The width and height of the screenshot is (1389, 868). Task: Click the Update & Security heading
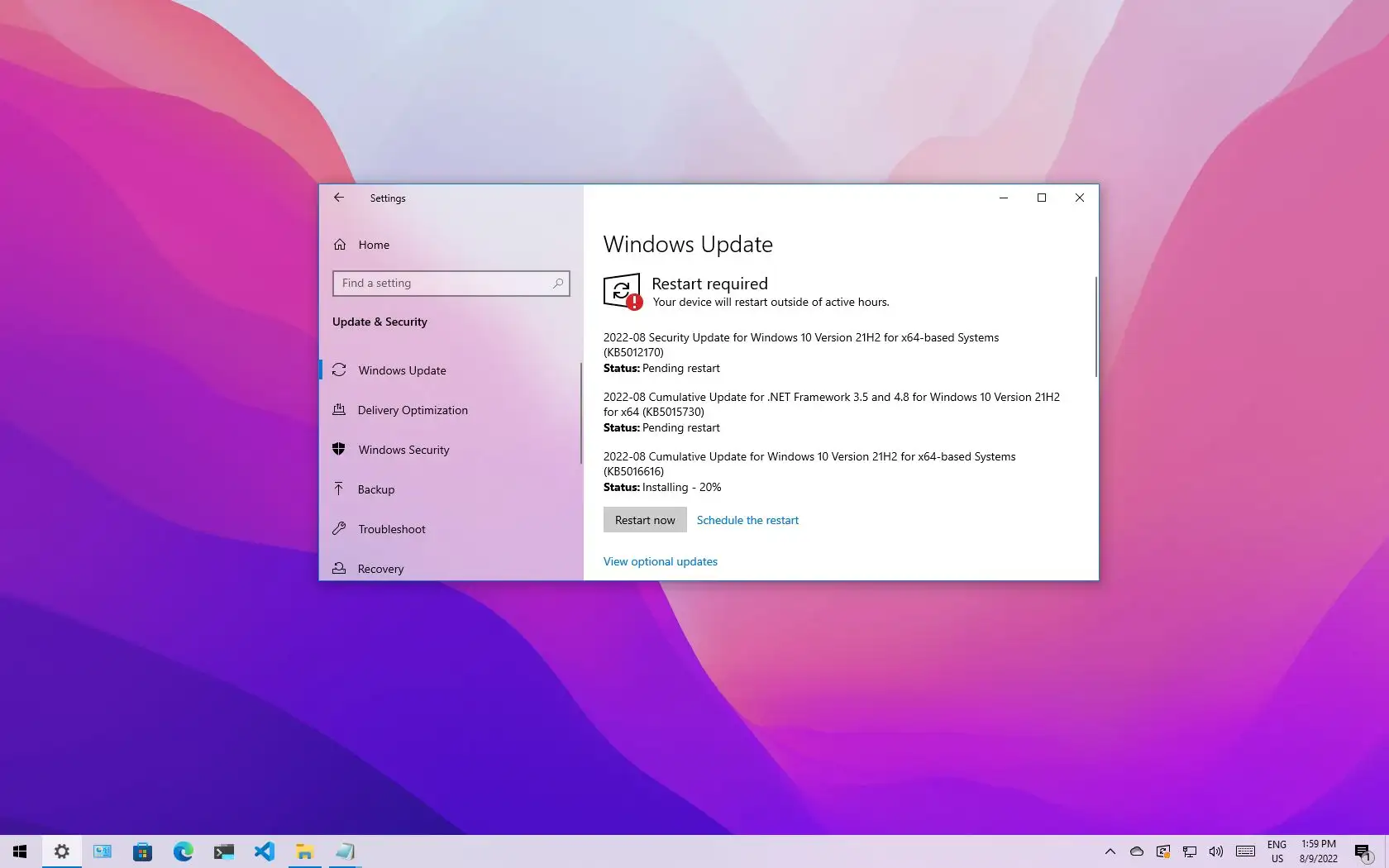pos(379,322)
